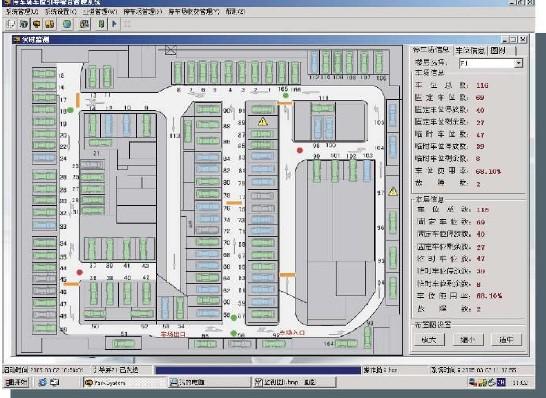Switch to Park-System taskbar button
Screen dimensions: 546x398
(x=124, y=383)
